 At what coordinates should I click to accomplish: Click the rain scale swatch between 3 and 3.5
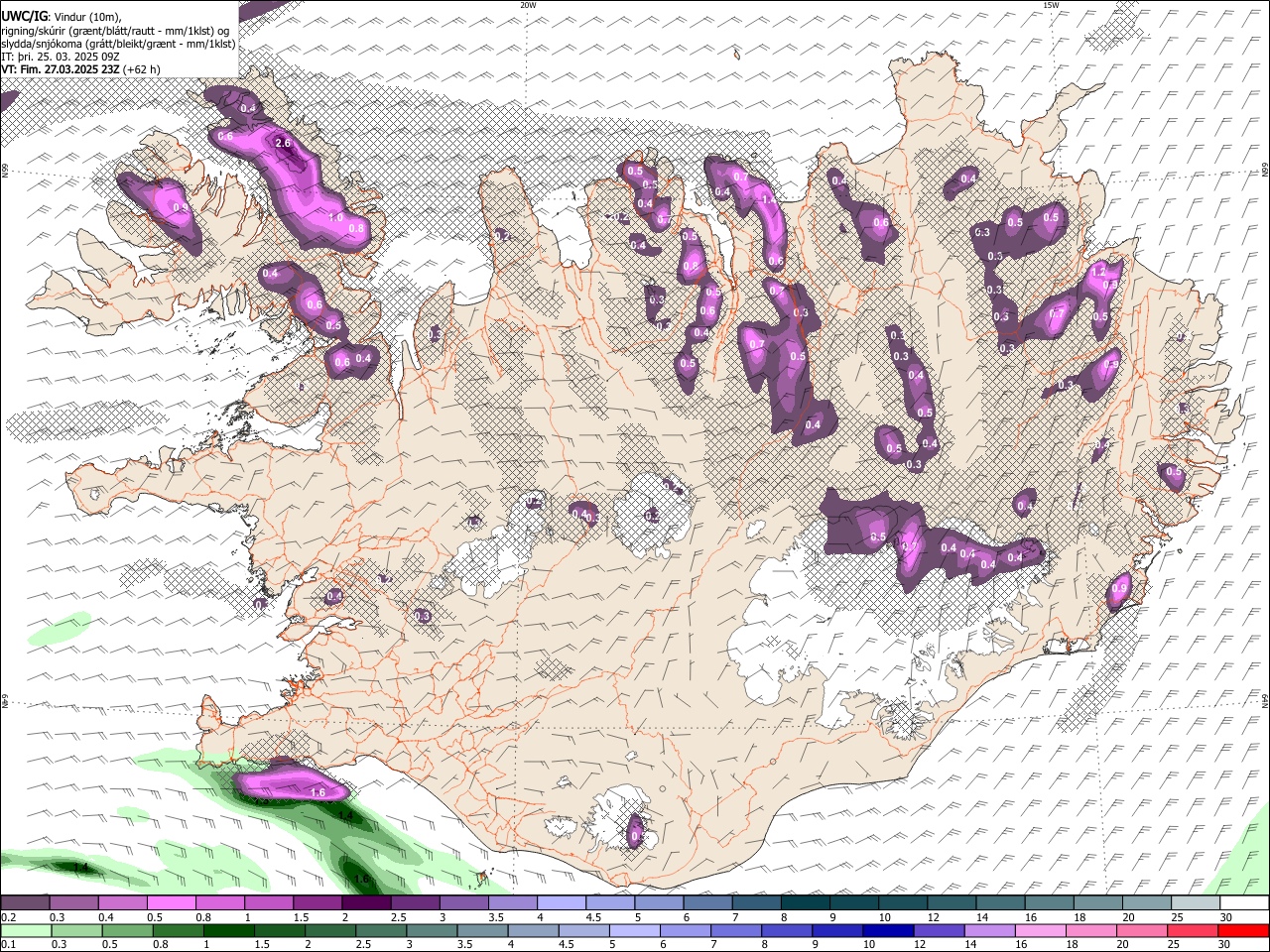(x=432, y=930)
